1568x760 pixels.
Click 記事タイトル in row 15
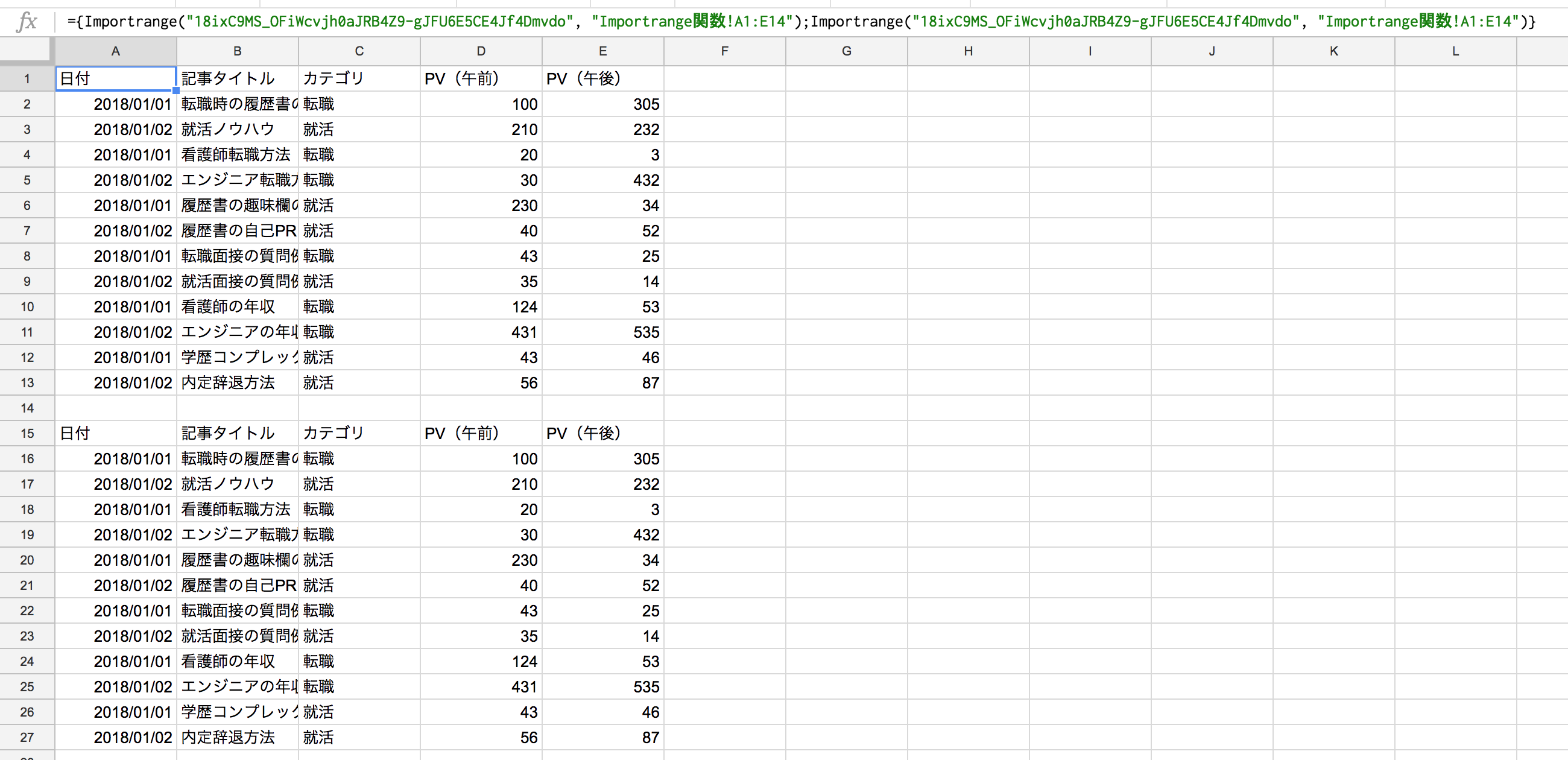pyautogui.click(x=238, y=434)
